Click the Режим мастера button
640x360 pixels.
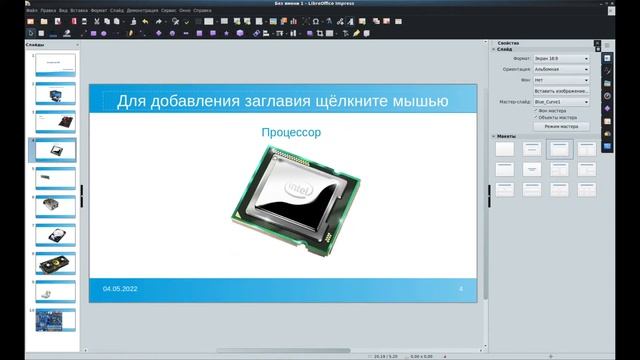click(561, 127)
